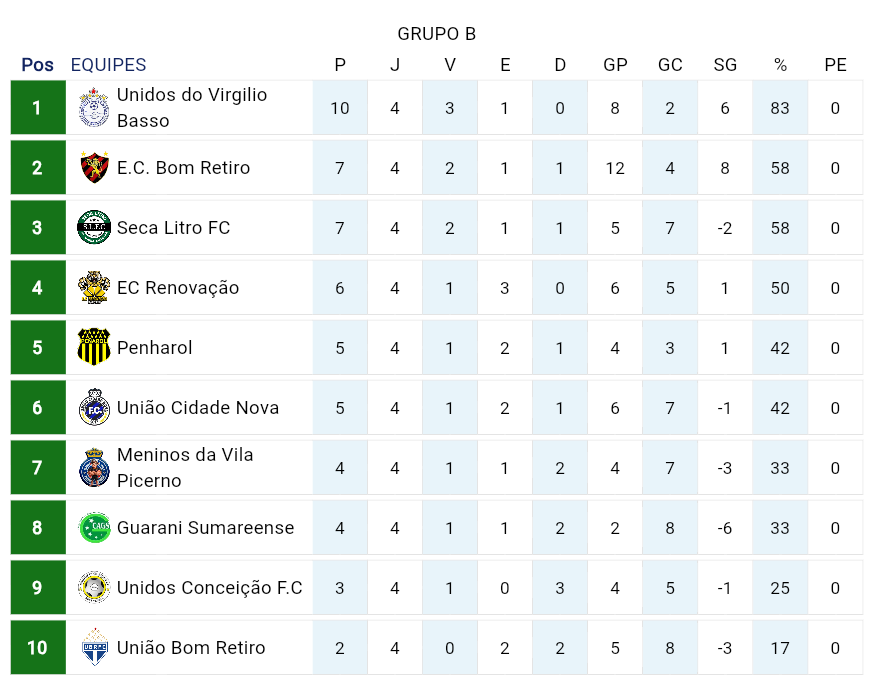
Task: Click the EQUIPES column header
Action: point(108,65)
